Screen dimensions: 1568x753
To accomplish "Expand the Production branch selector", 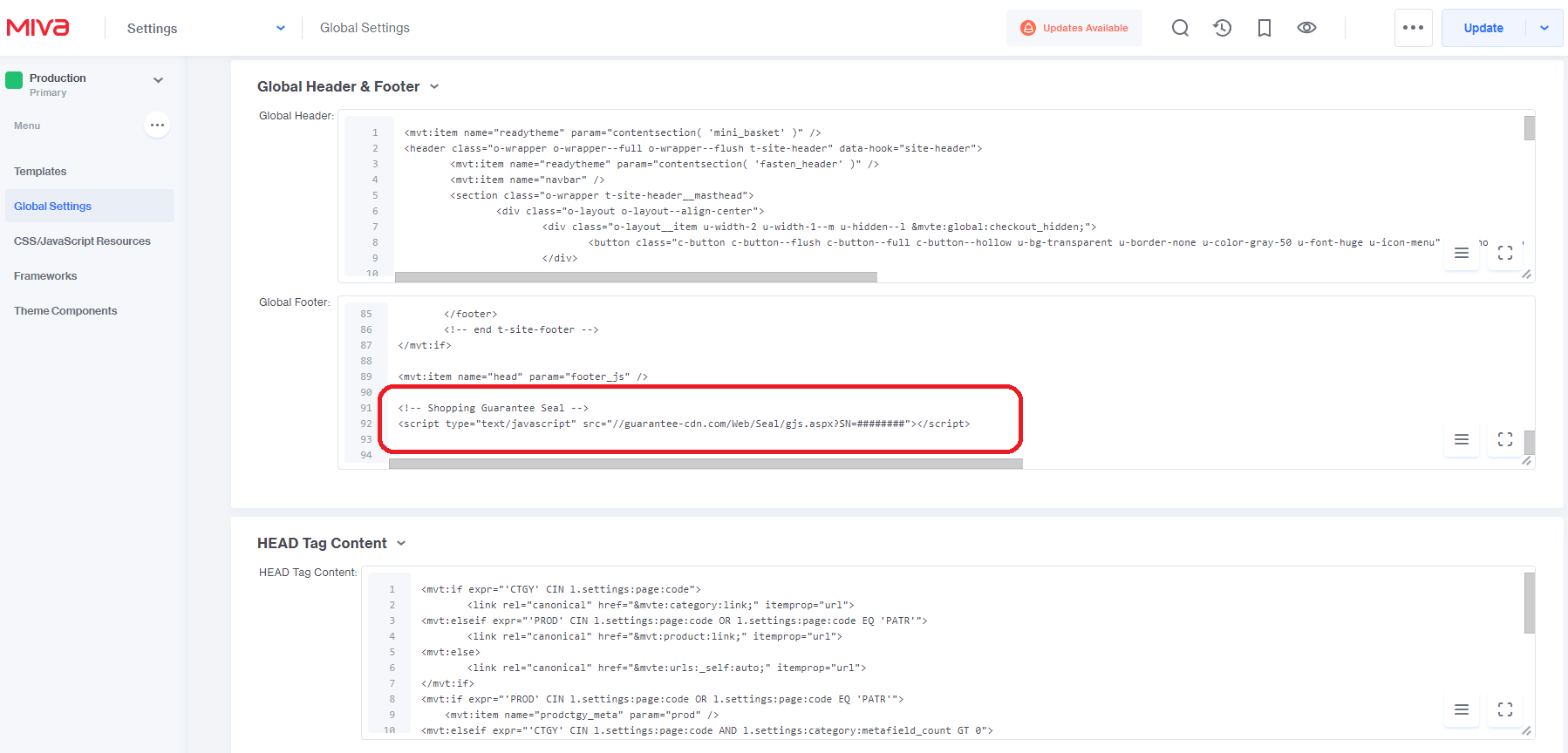I will click(158, 80).
